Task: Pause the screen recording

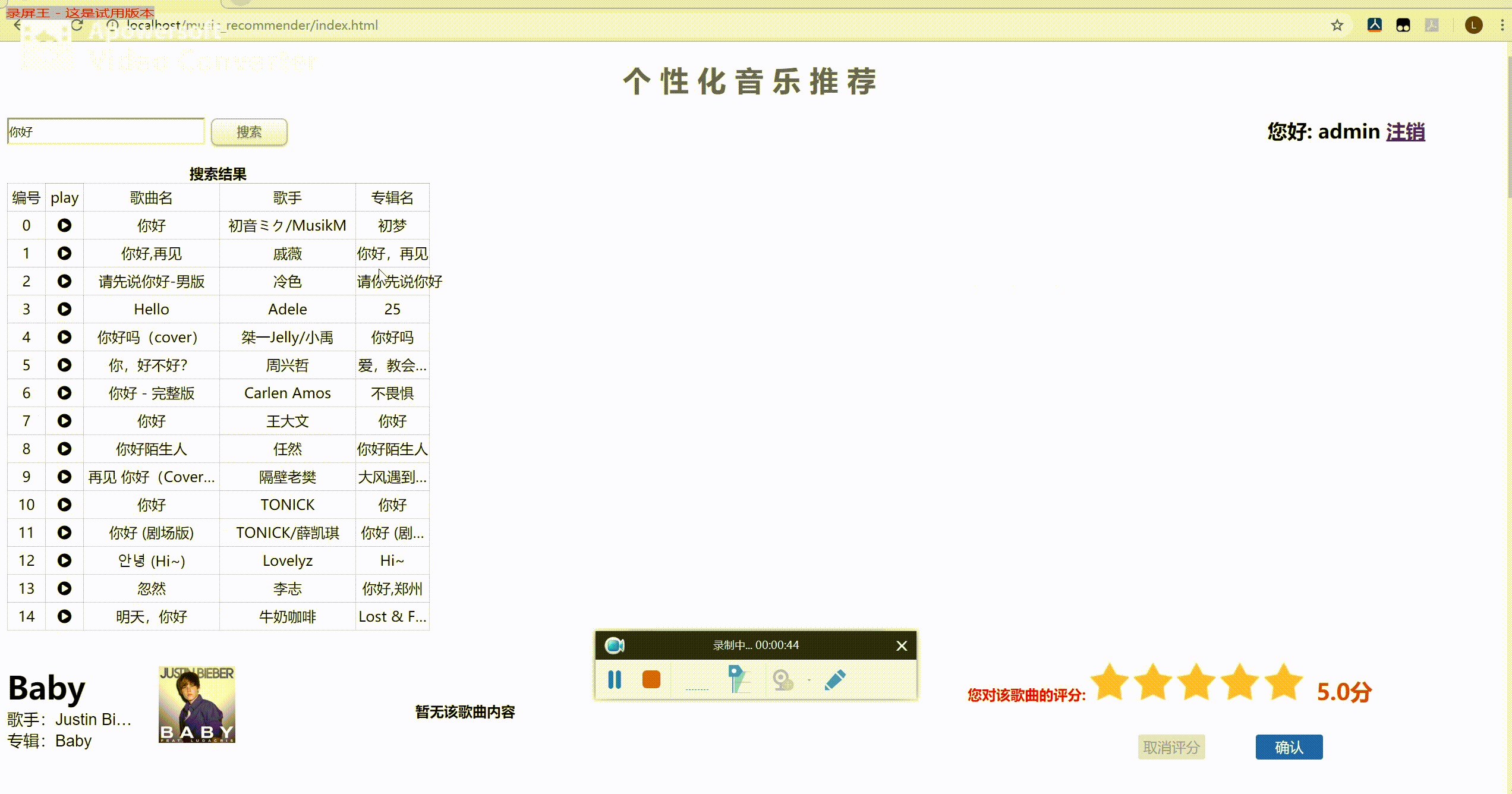Action: tap(615, 679)
